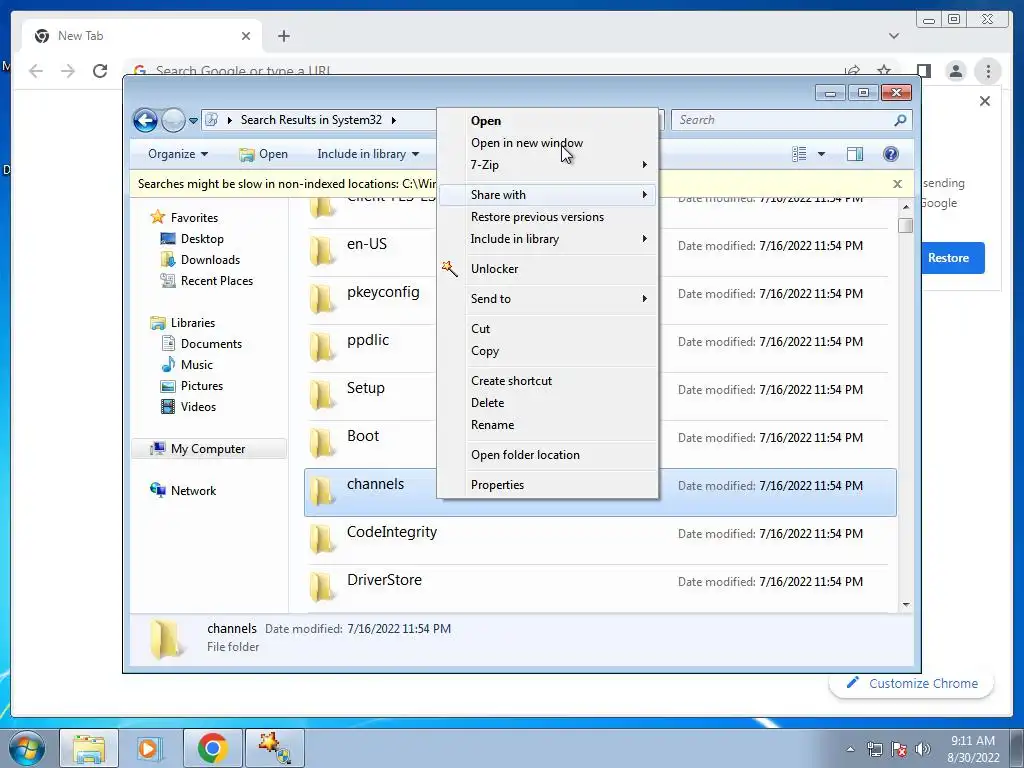1024x768 pixels.
Task: Click the Open toolbar button
Action: pyautogui.click(x=264, y=154)
